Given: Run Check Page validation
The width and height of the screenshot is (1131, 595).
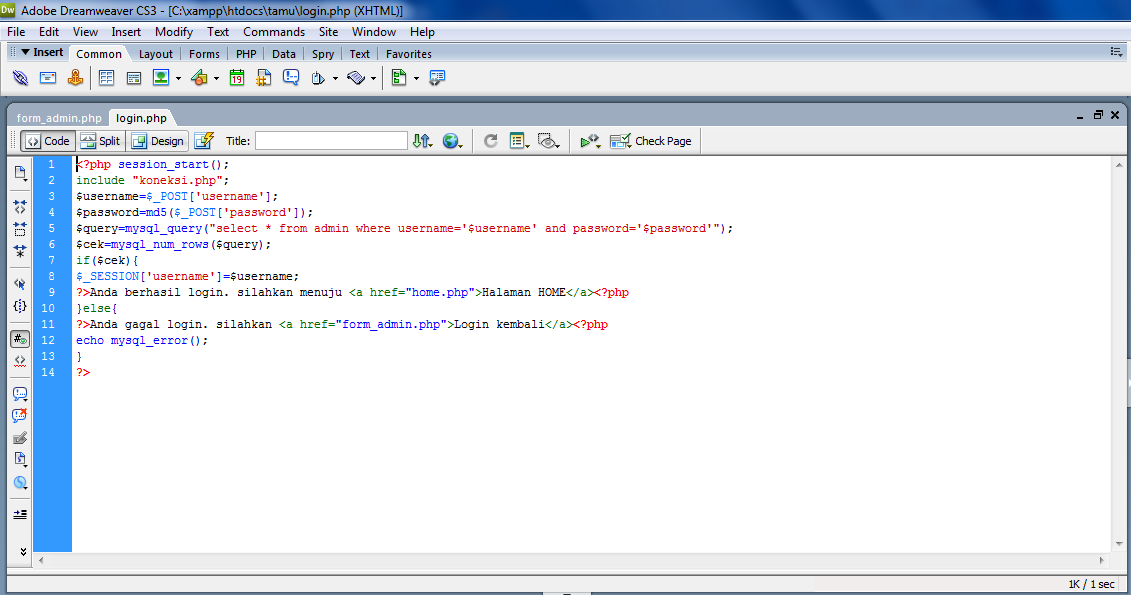Looking at the screenshot, I should coord(650,140).
